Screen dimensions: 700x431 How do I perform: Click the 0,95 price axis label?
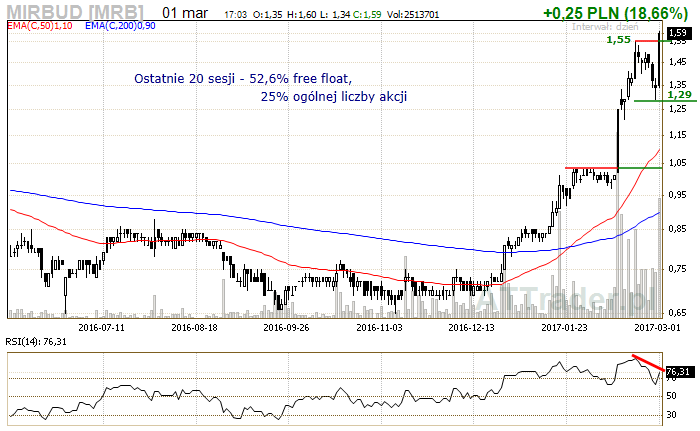[x=677, y=195]
